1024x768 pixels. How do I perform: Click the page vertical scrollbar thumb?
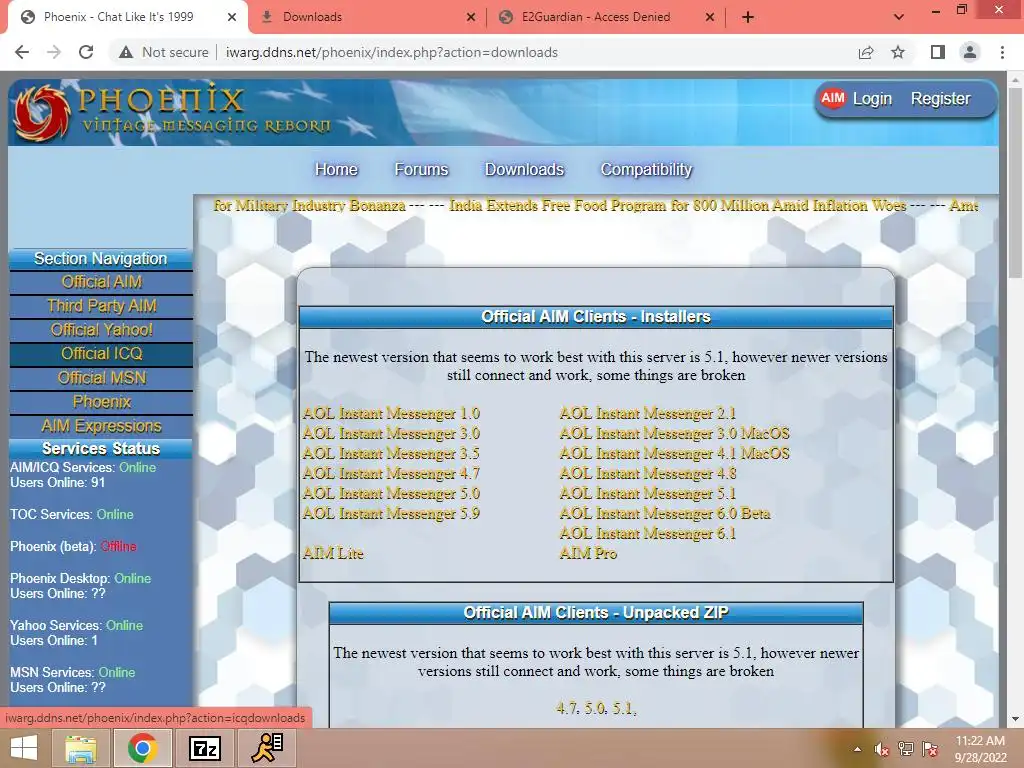pyautogui.click(x=1015, y=183)
